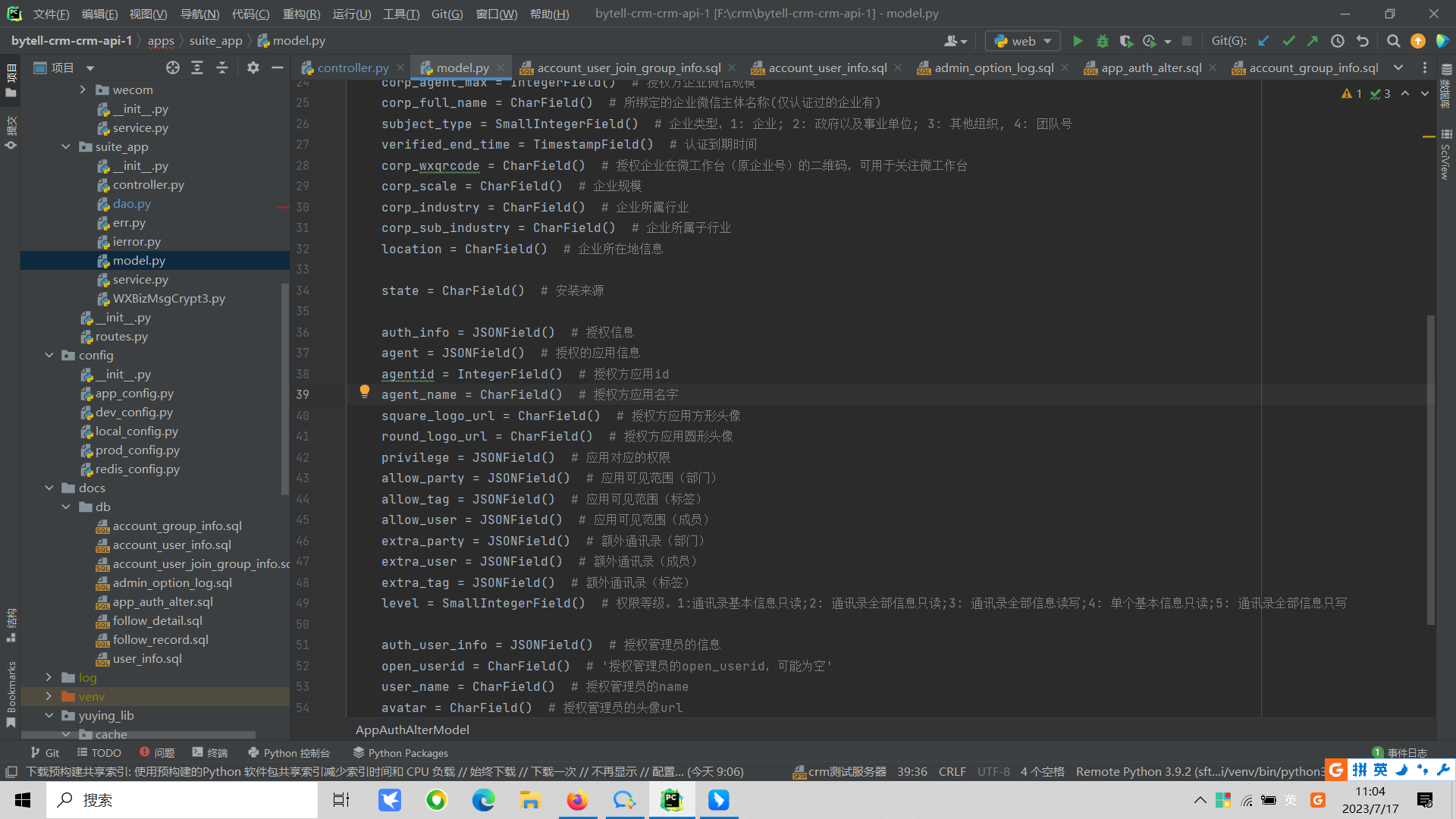Expand the venv folder
Viewport: 1456px width, 819px height.
pyautogui.click(x=49, y=697)
